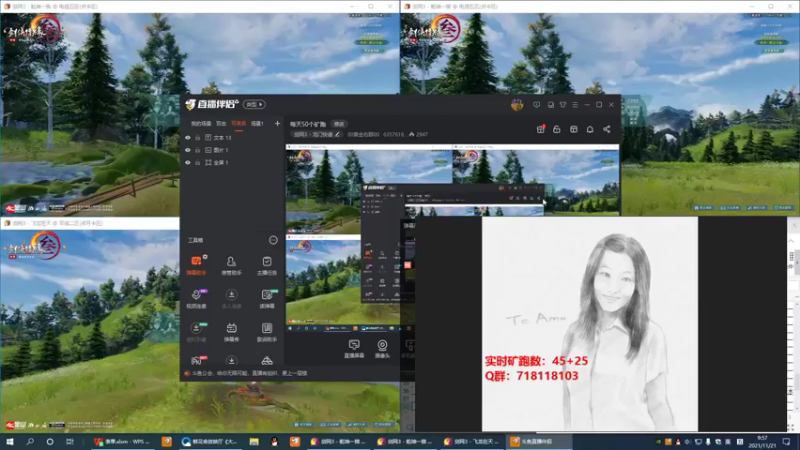
Task: Add 直播屏幕 capture source
Action: click(354, 349)
